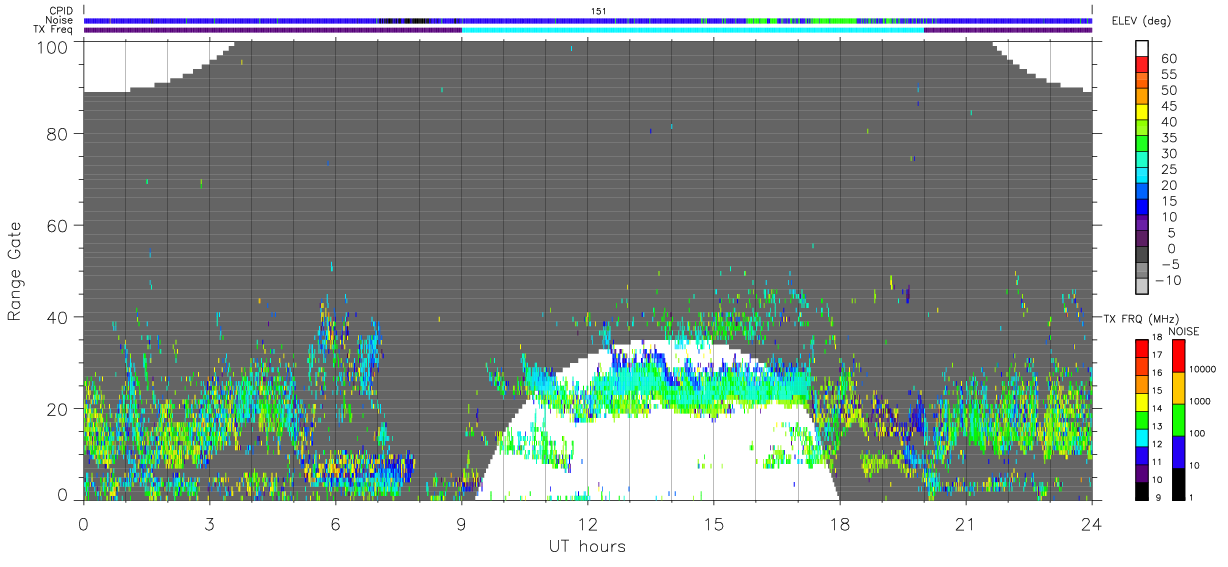Click the x-axis tick label '21'
This screenshot has height=567, width=1228.
tap(965, 524)
